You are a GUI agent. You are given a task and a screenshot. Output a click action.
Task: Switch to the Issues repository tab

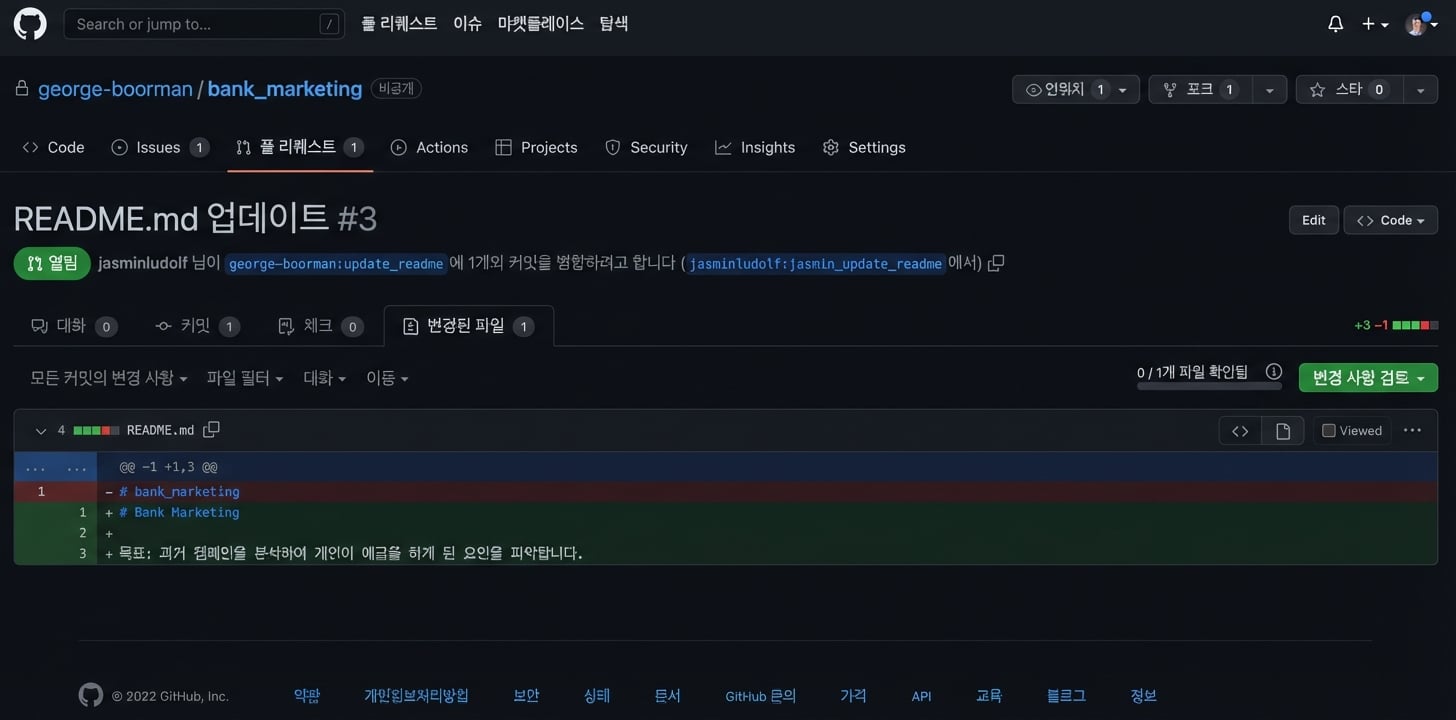point(159,147)
